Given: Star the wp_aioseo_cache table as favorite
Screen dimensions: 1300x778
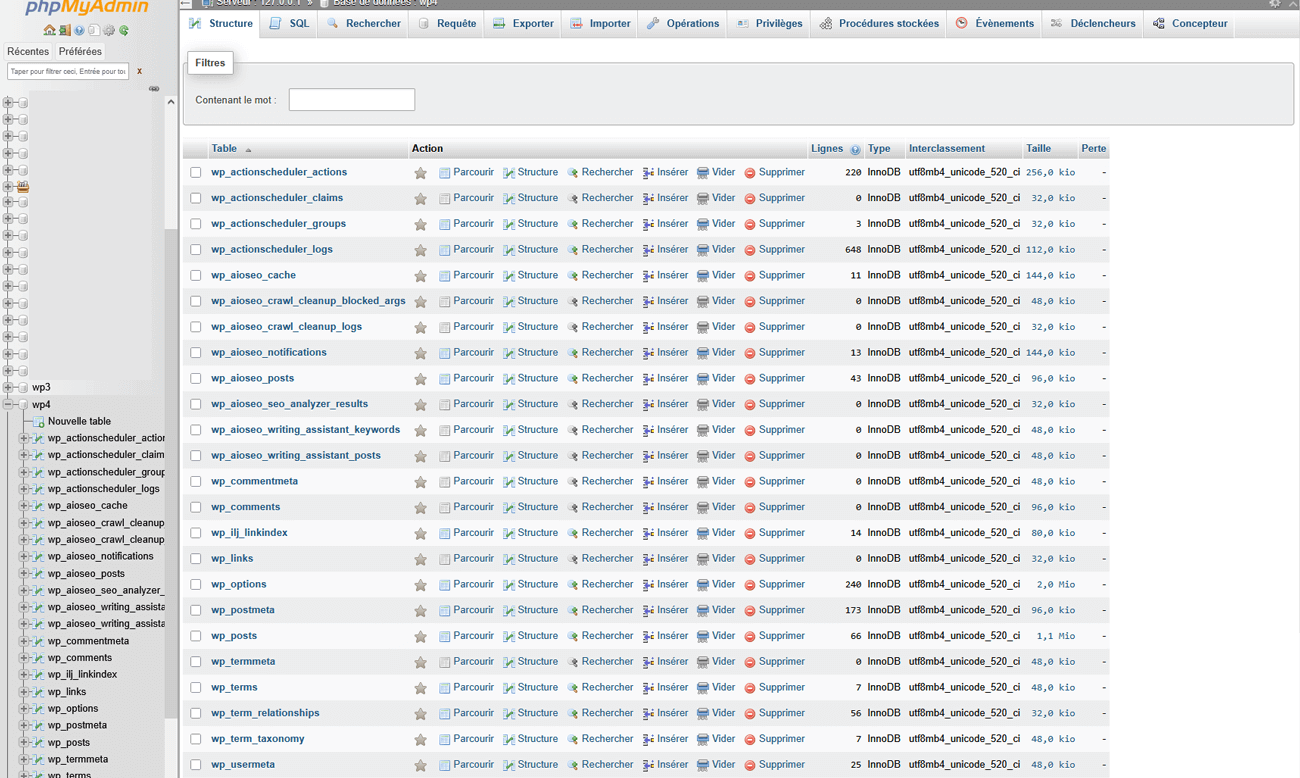Looking at the screenshot, I should pyautogui.click(x=421, y=276).
